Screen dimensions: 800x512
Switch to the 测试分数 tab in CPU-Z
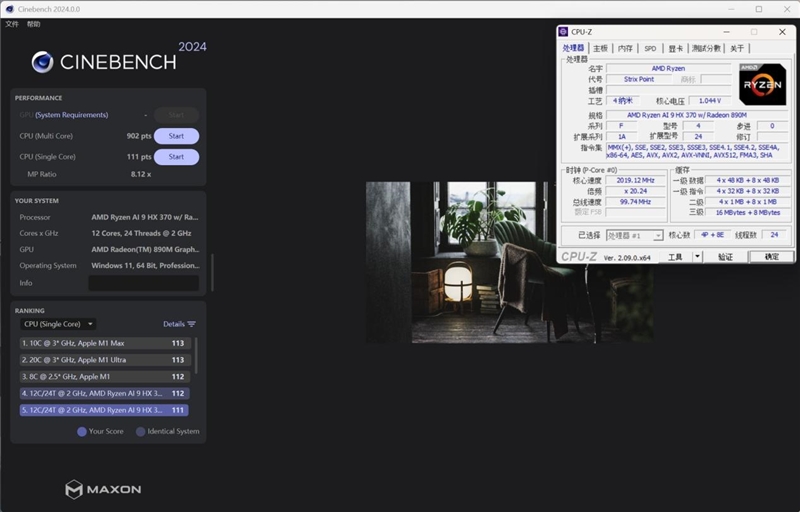(706, 48)
